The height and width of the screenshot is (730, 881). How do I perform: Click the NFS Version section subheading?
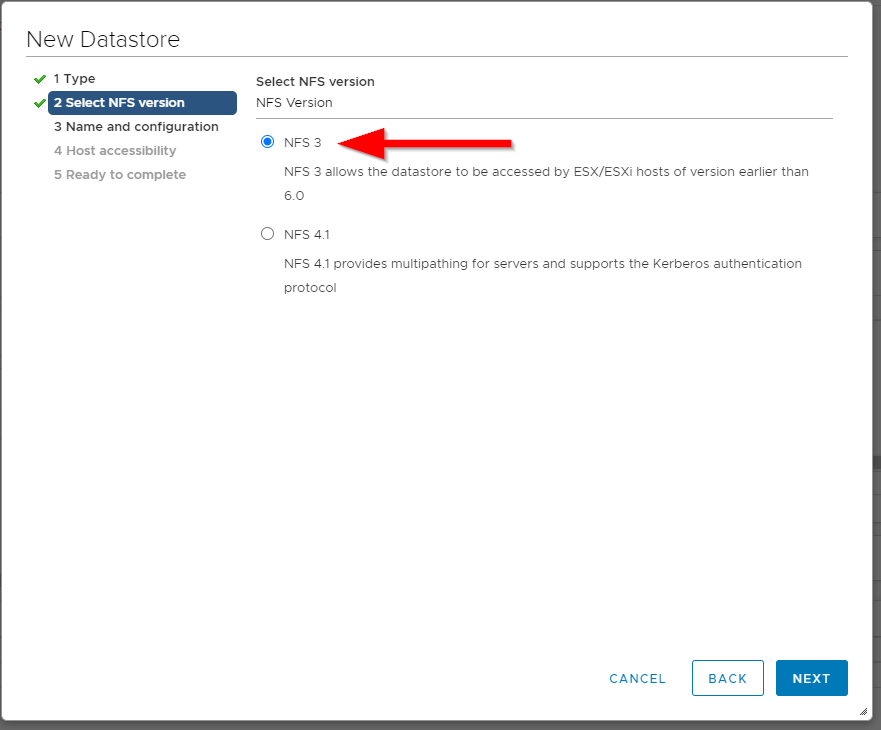pyautogui.click(x=294, y=103)
